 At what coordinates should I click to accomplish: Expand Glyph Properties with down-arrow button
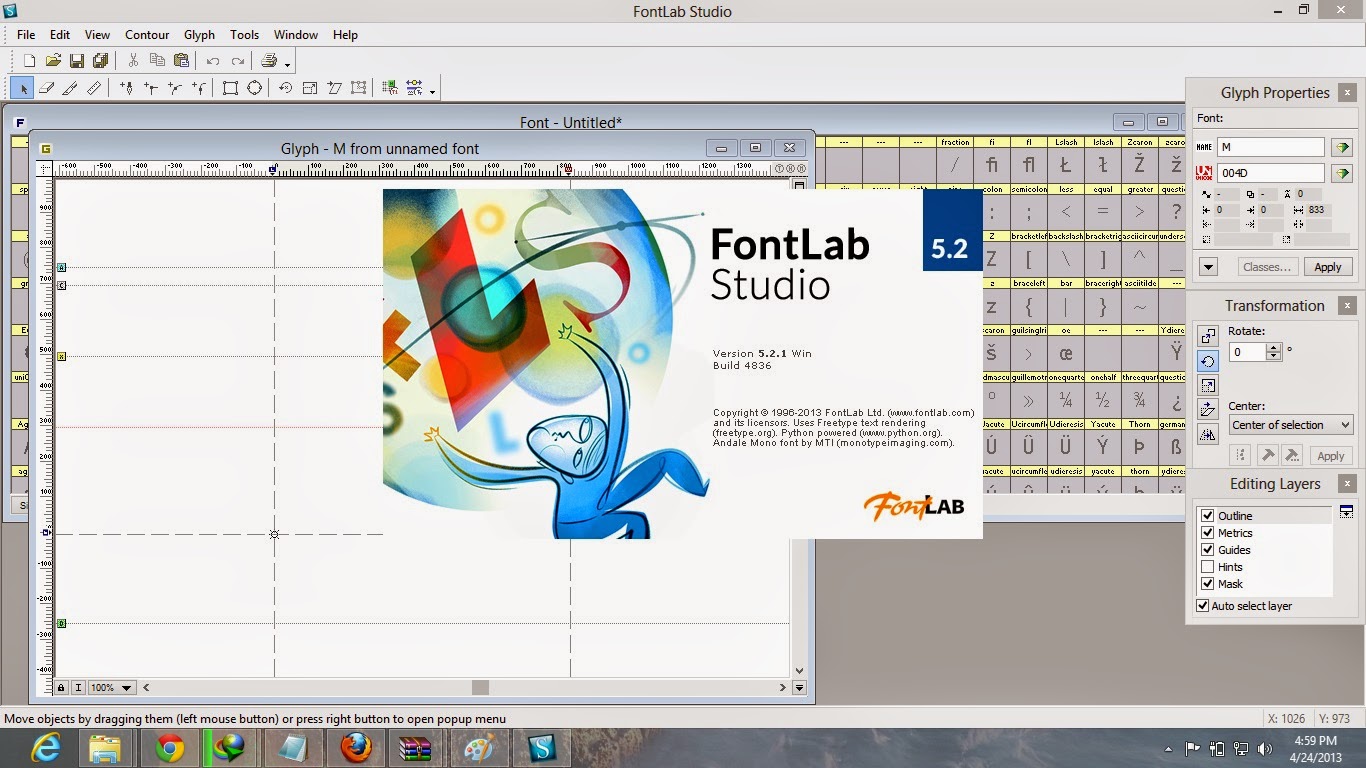click(1208, 267)
